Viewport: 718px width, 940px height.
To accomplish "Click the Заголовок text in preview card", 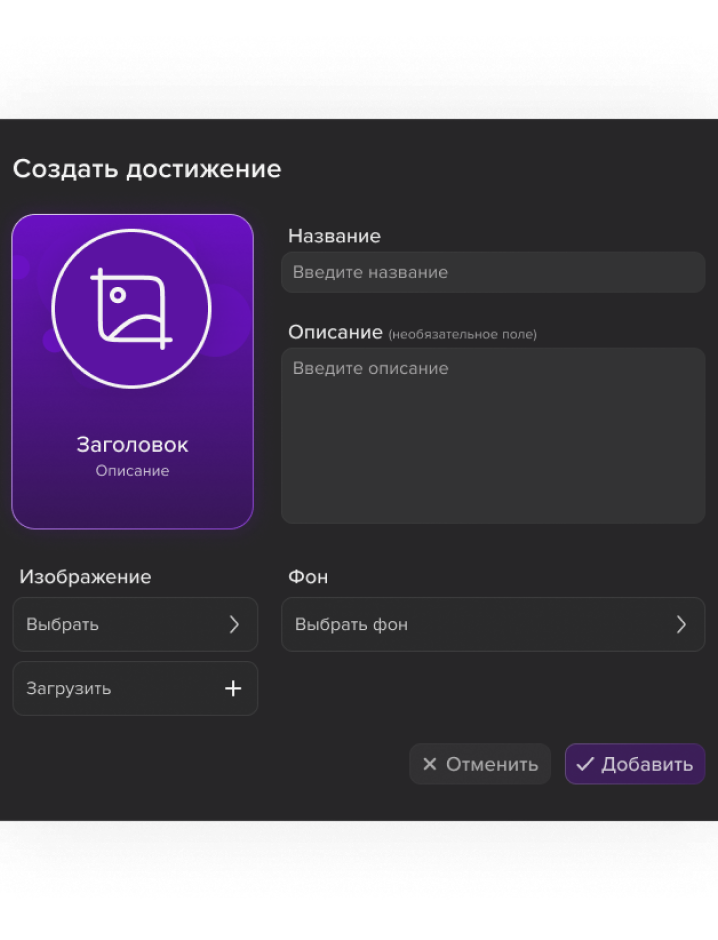I will pyautogui.click(x=132, y=445).
